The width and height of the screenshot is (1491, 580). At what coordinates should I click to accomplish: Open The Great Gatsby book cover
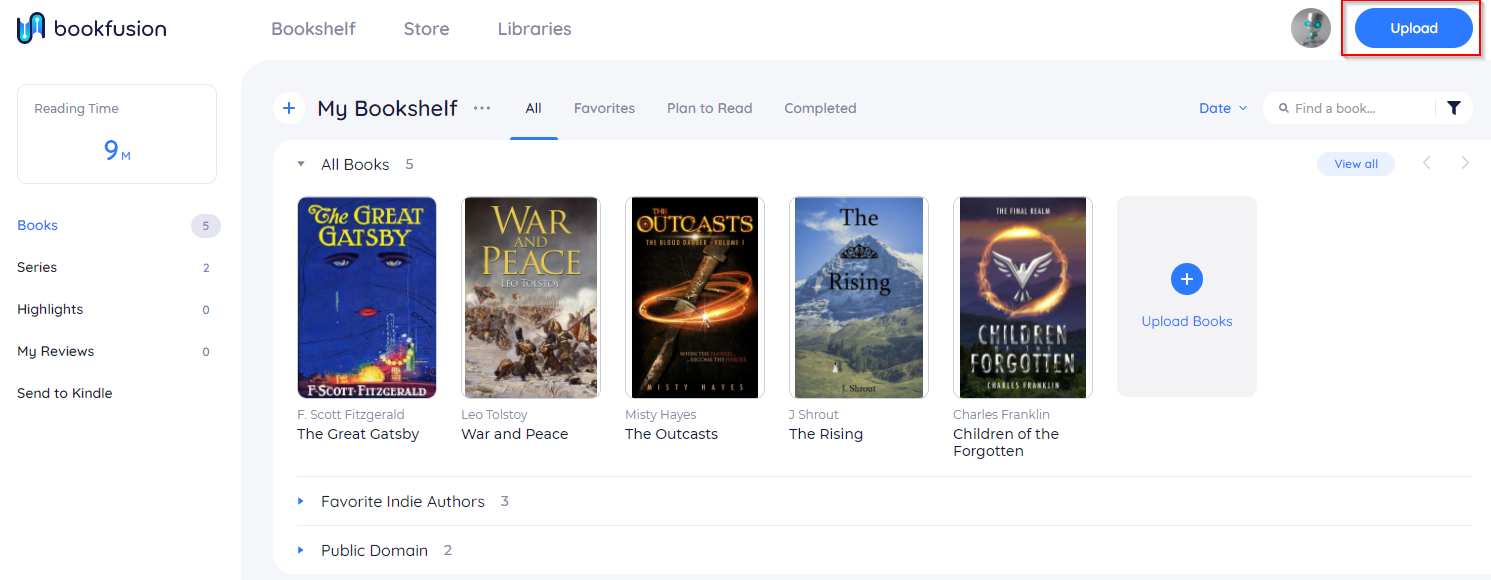[x=367, y=297]
